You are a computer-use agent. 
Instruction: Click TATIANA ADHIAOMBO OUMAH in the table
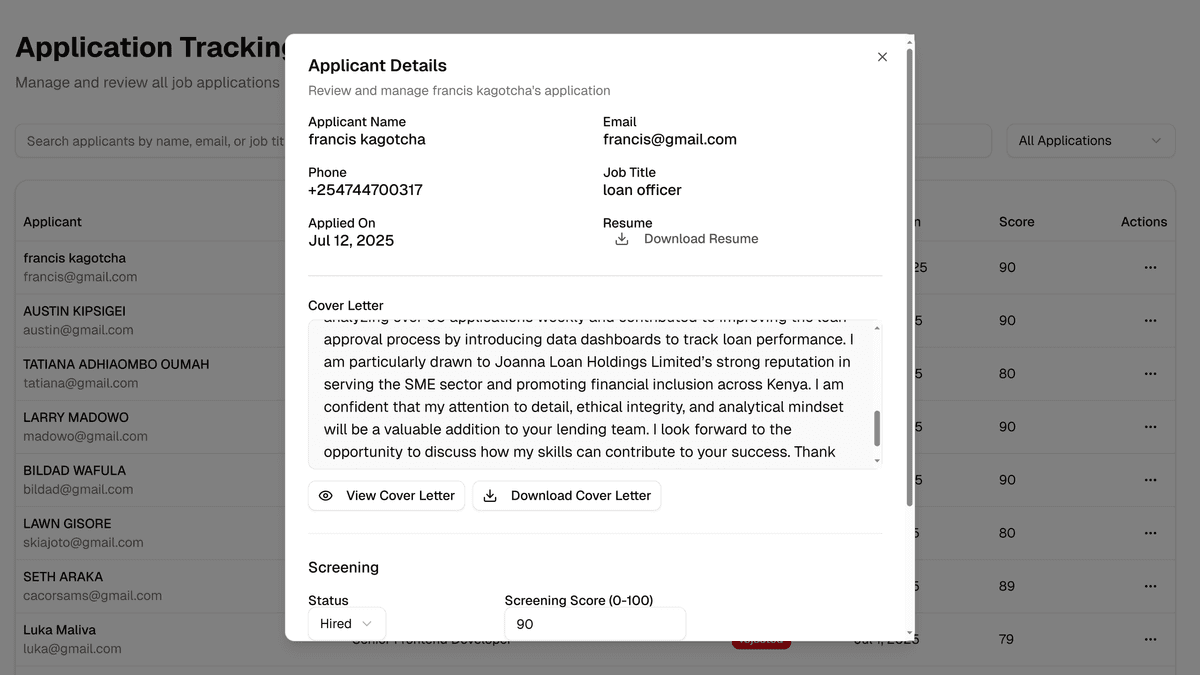(x=116, y=364)
